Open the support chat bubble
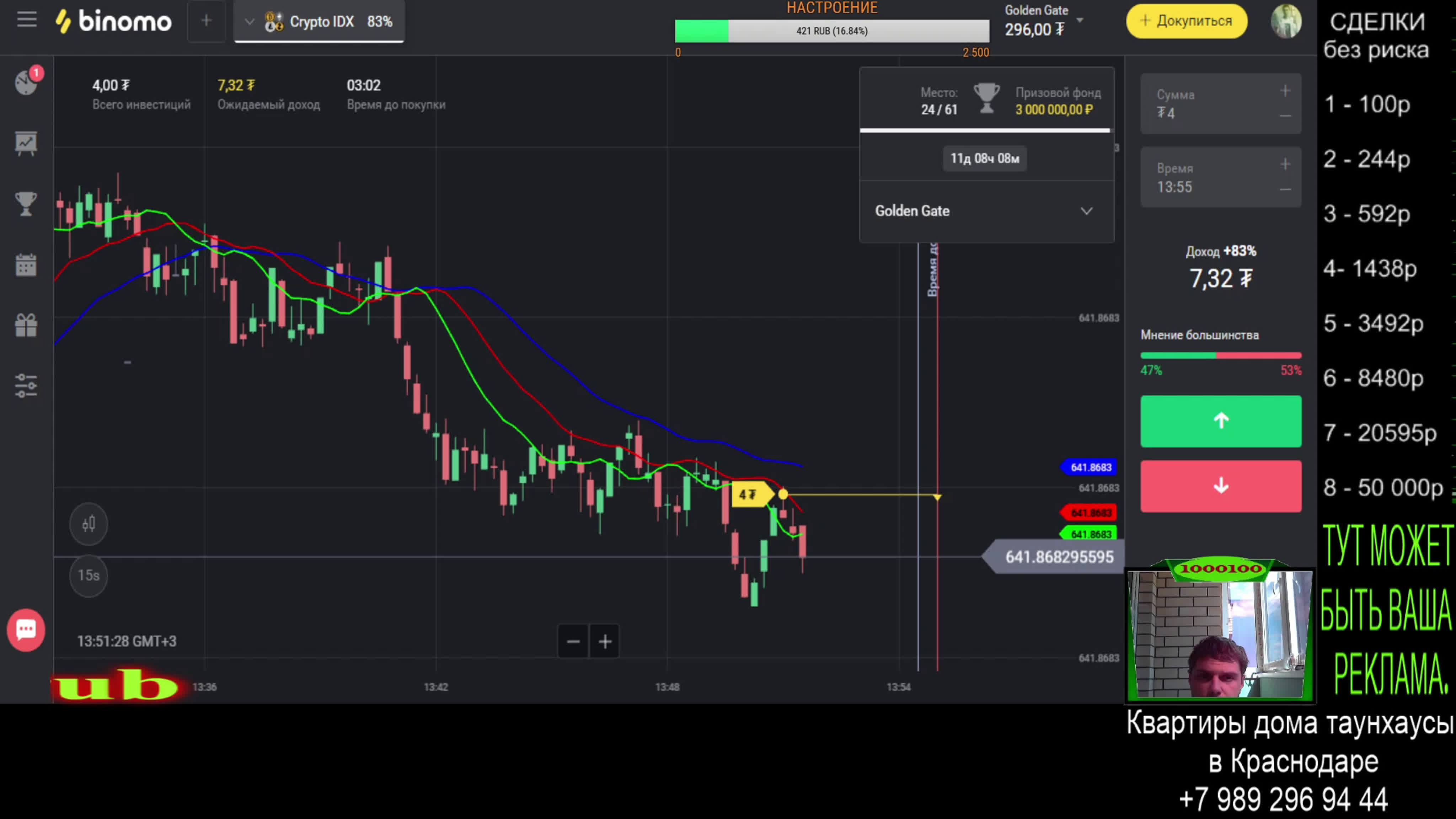Screen dimensions: 1456x819 [26, 630]
